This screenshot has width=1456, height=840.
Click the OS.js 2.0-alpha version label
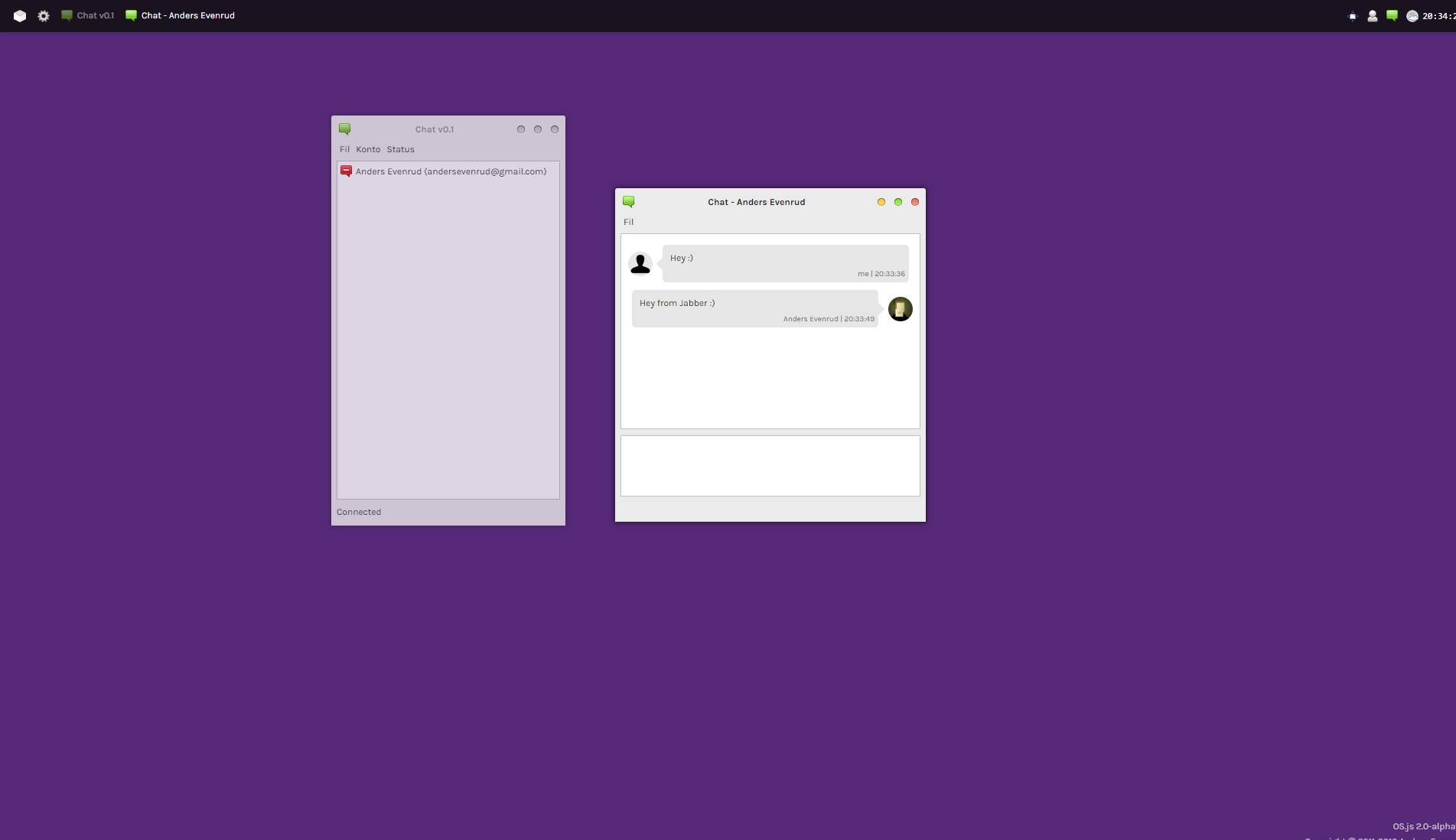[1424, 826]
